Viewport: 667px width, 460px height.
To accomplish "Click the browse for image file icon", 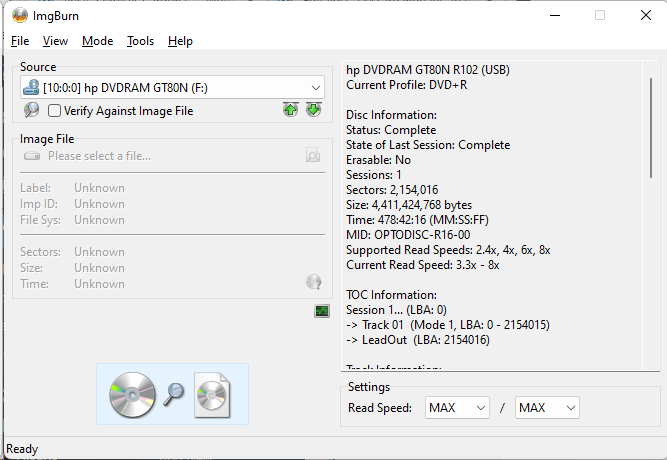I will [313, 156].
